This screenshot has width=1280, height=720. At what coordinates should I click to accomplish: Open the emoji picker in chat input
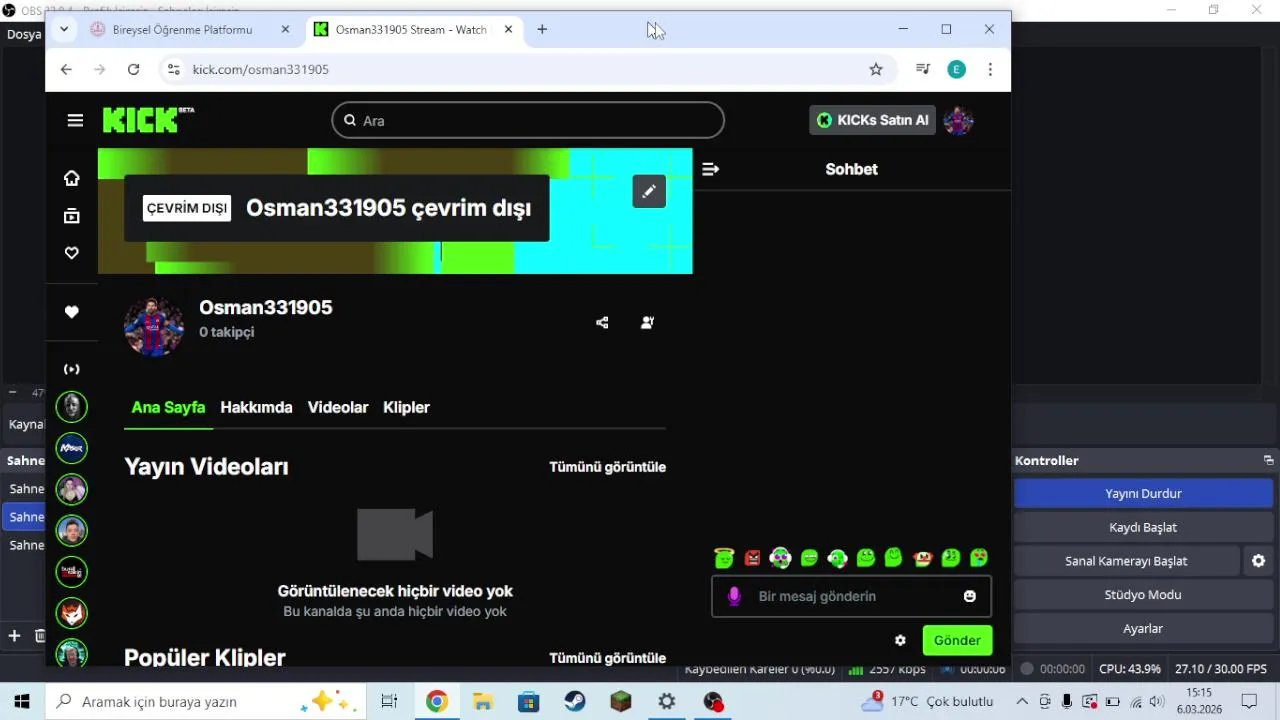click(x=969, y=596)
